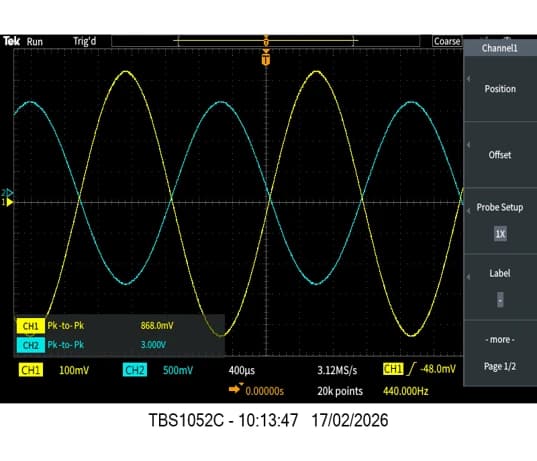
Task: Click the more Page 1/2 button
Action: pyautogui.click(x=500, y=353)
